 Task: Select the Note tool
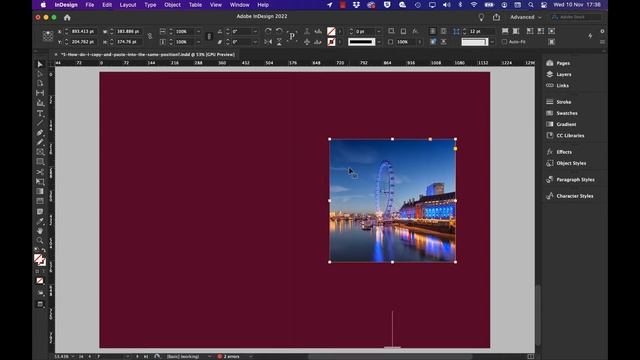(x=40, y=211)
